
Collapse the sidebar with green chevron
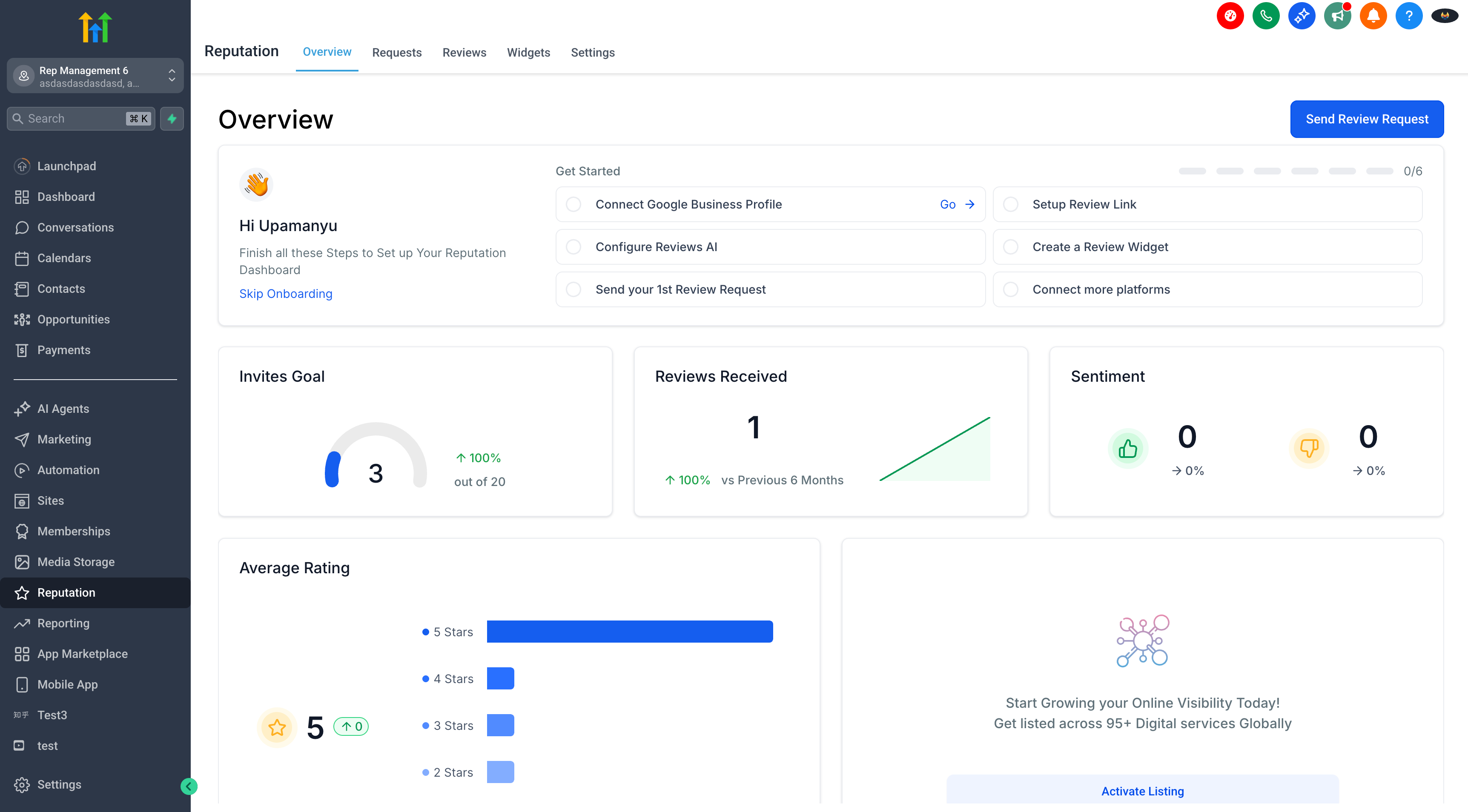[189, 786]
